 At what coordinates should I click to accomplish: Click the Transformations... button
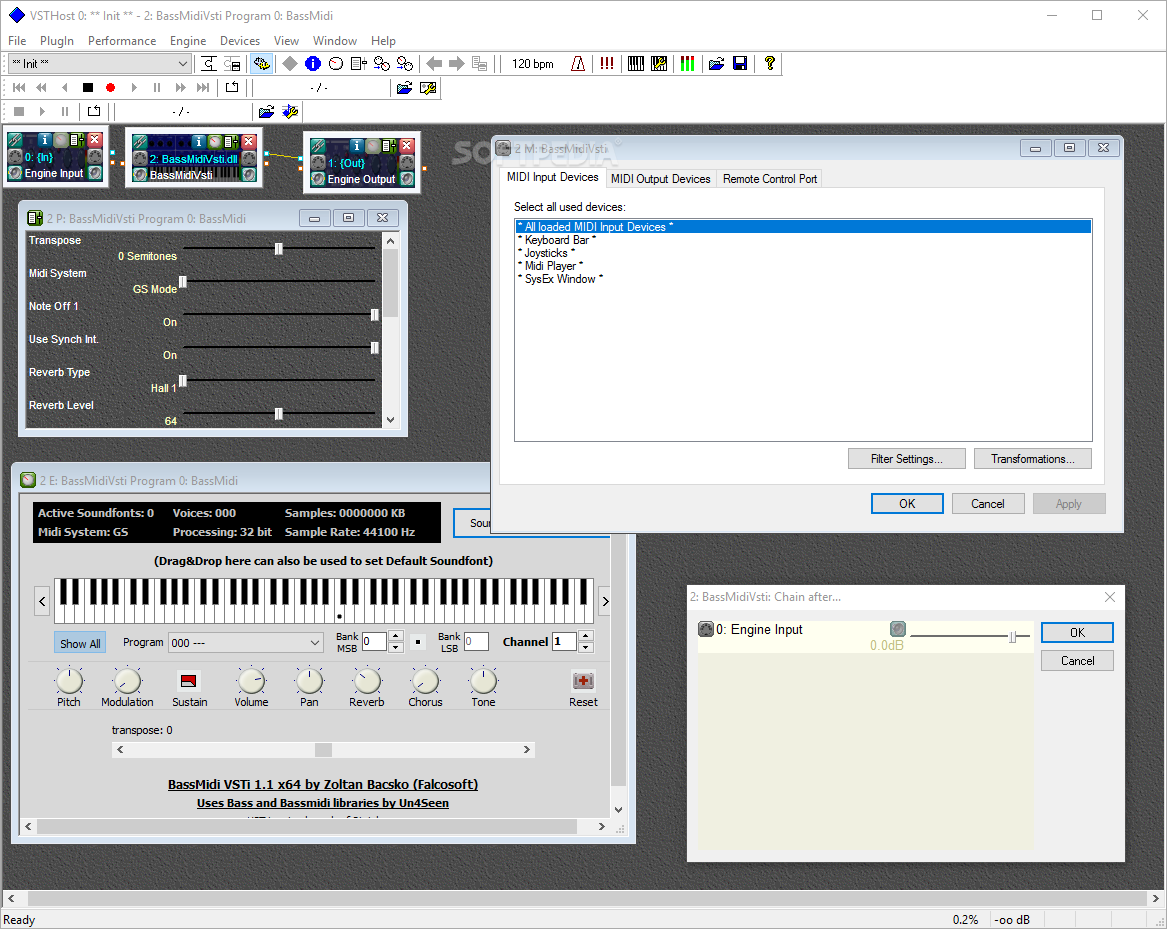point(1032,459)
